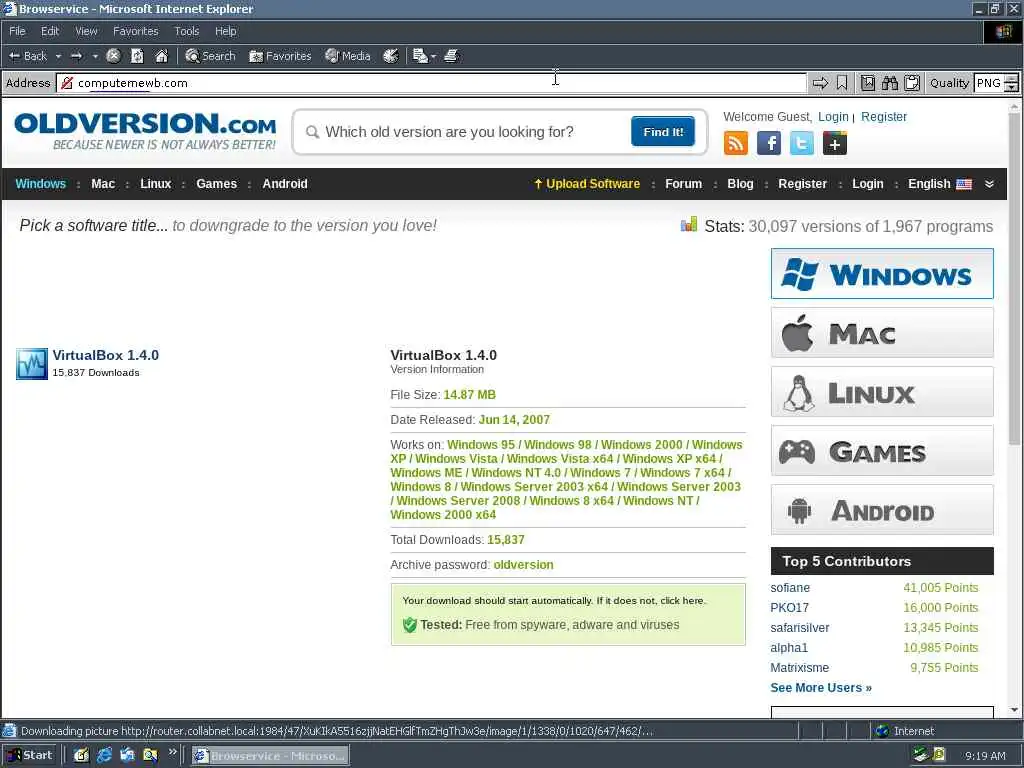
Task: Select the Linux tab in navigation bar
Action: [155, 184]
